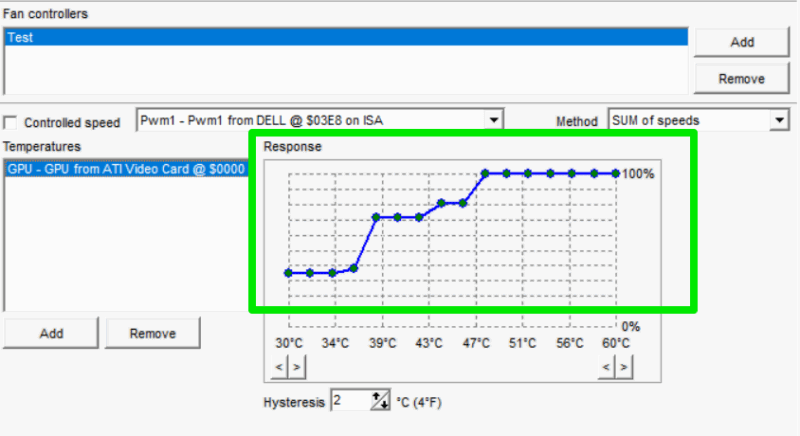
Task: Enable the Controlled speed checkbox
Action: (x=10, y=122)
